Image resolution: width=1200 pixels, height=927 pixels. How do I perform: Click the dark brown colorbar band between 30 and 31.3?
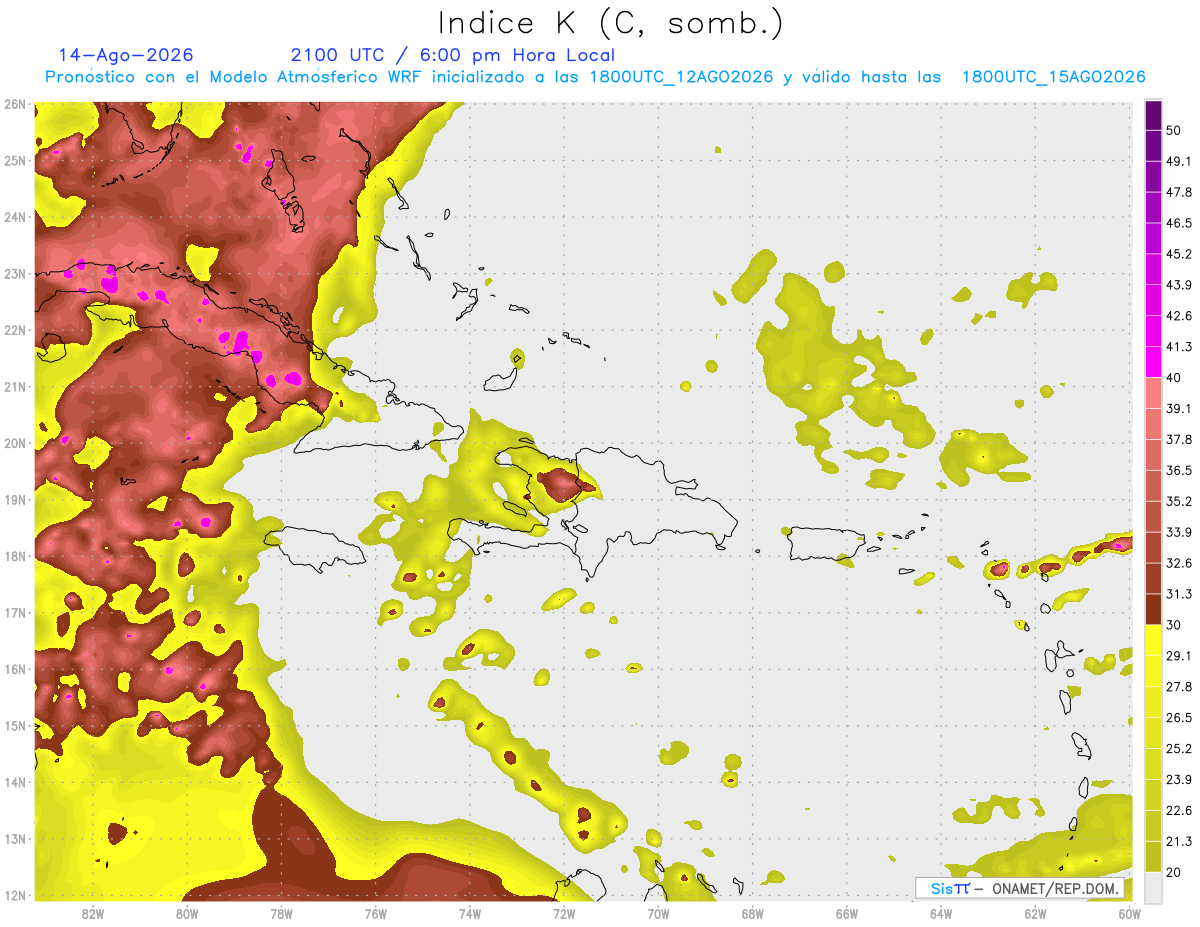1153,609
